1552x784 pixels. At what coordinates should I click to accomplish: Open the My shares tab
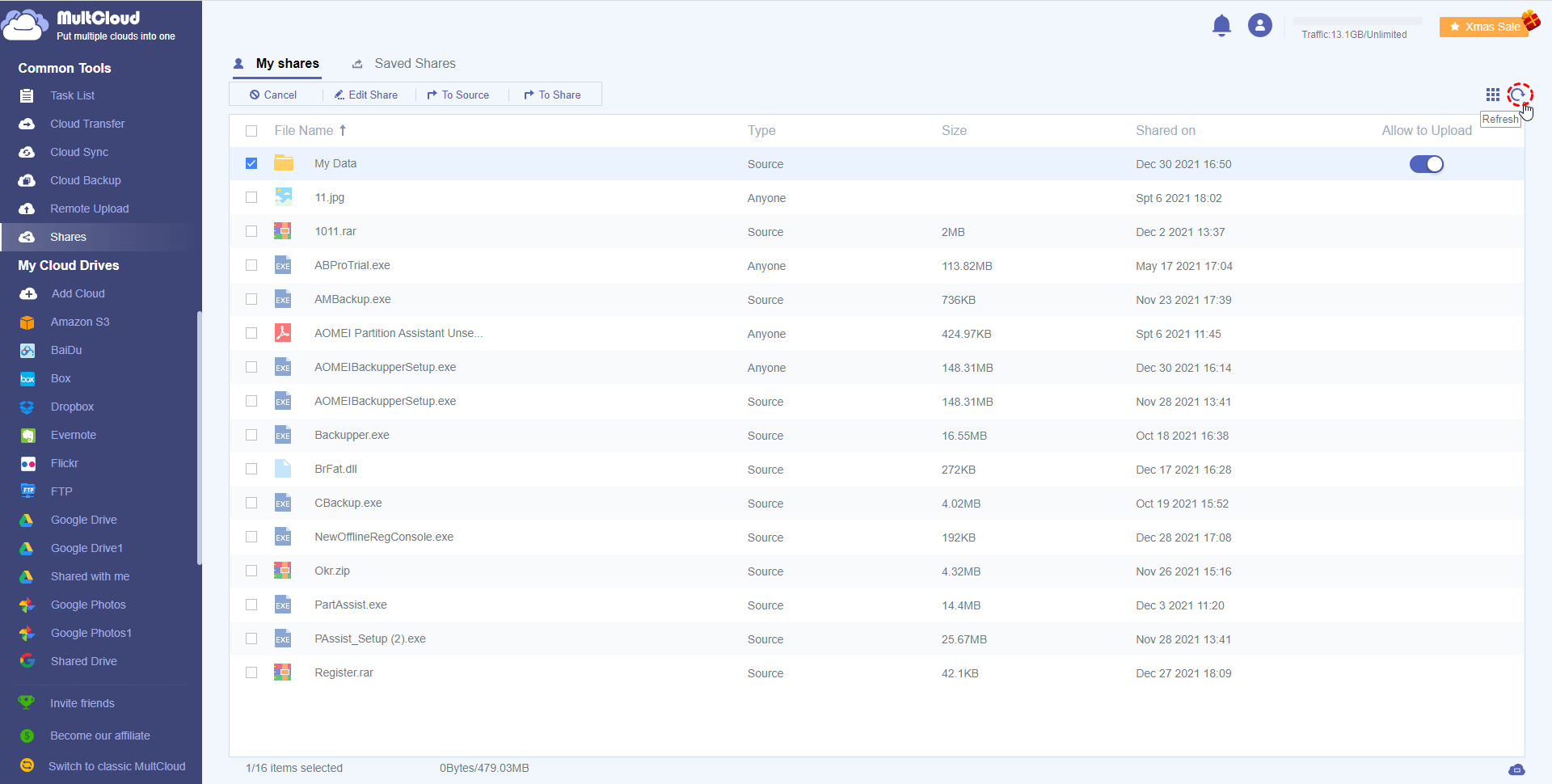click(x=287, y=64)
